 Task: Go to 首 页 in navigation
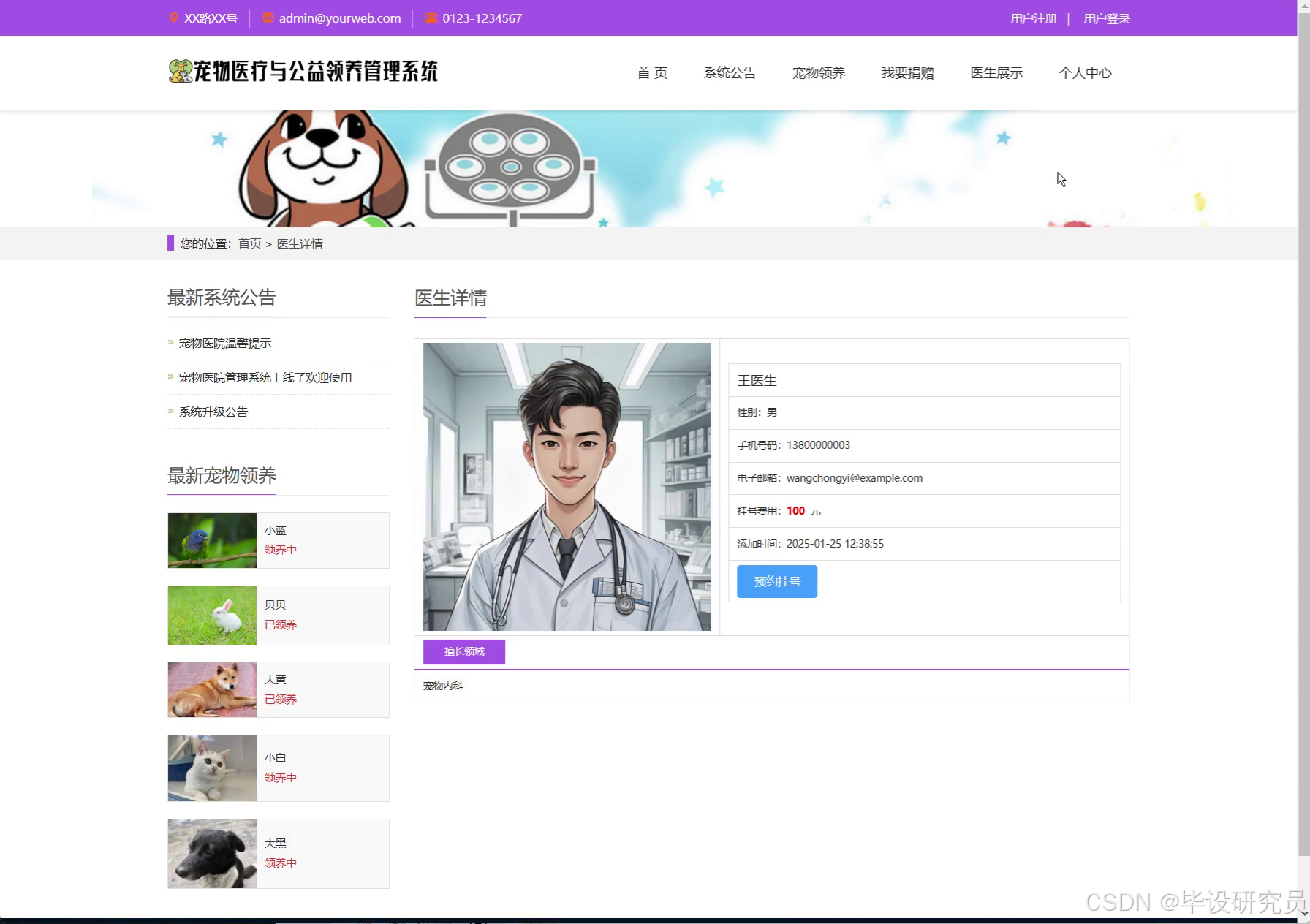[652, 72]
